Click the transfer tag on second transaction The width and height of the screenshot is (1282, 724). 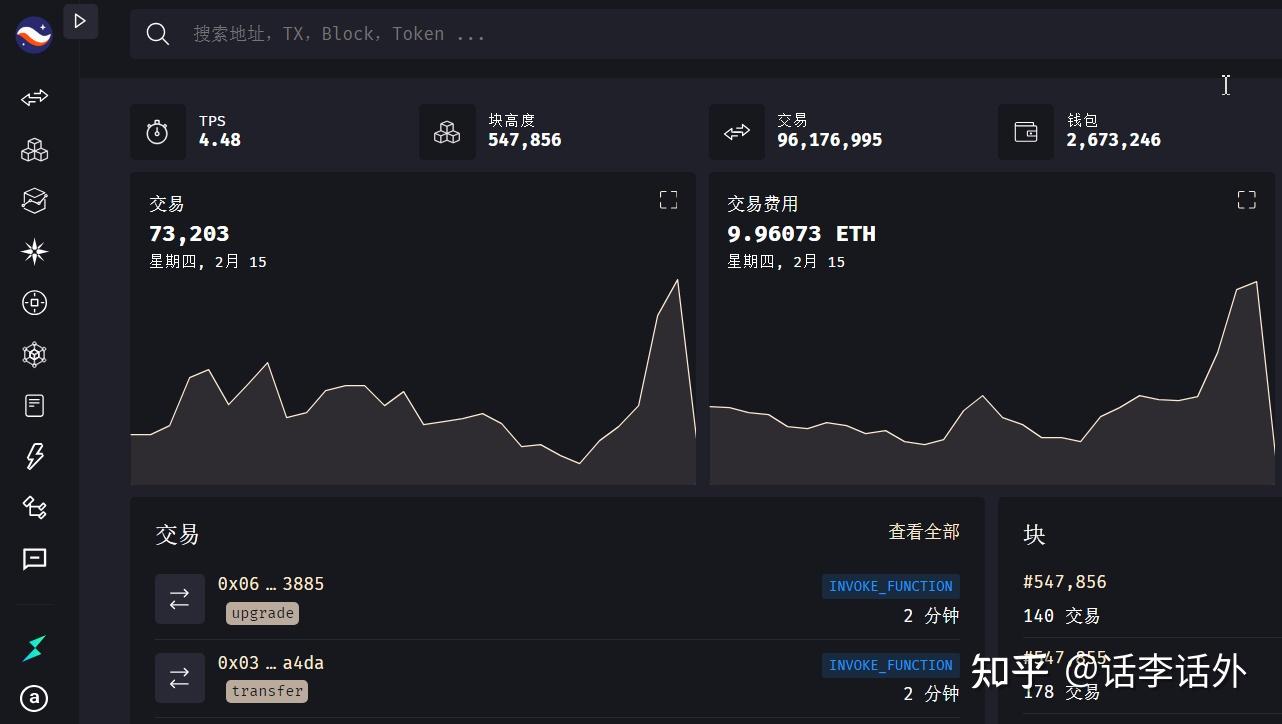click(267, 691)
